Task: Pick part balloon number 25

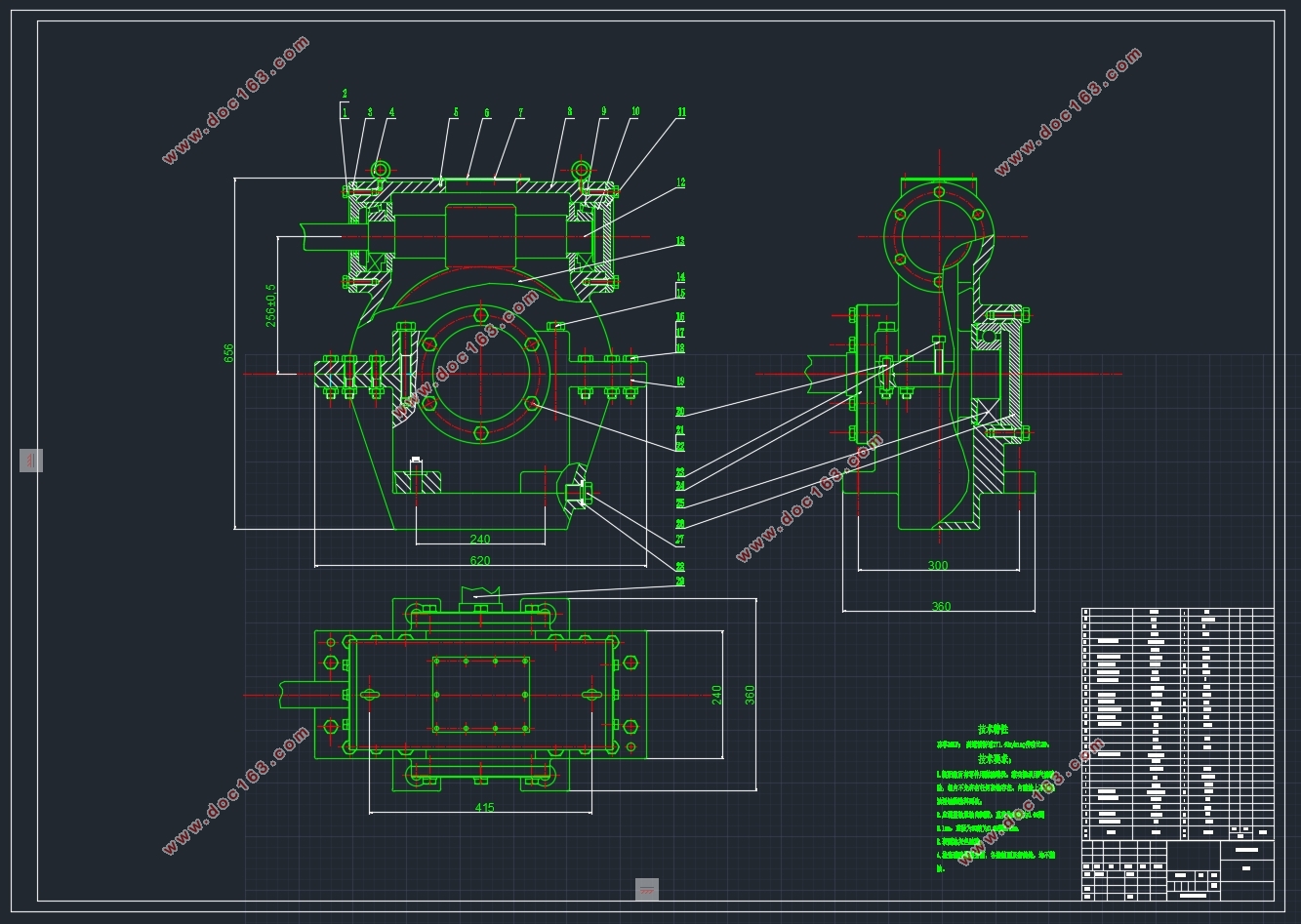Action: 680,504
